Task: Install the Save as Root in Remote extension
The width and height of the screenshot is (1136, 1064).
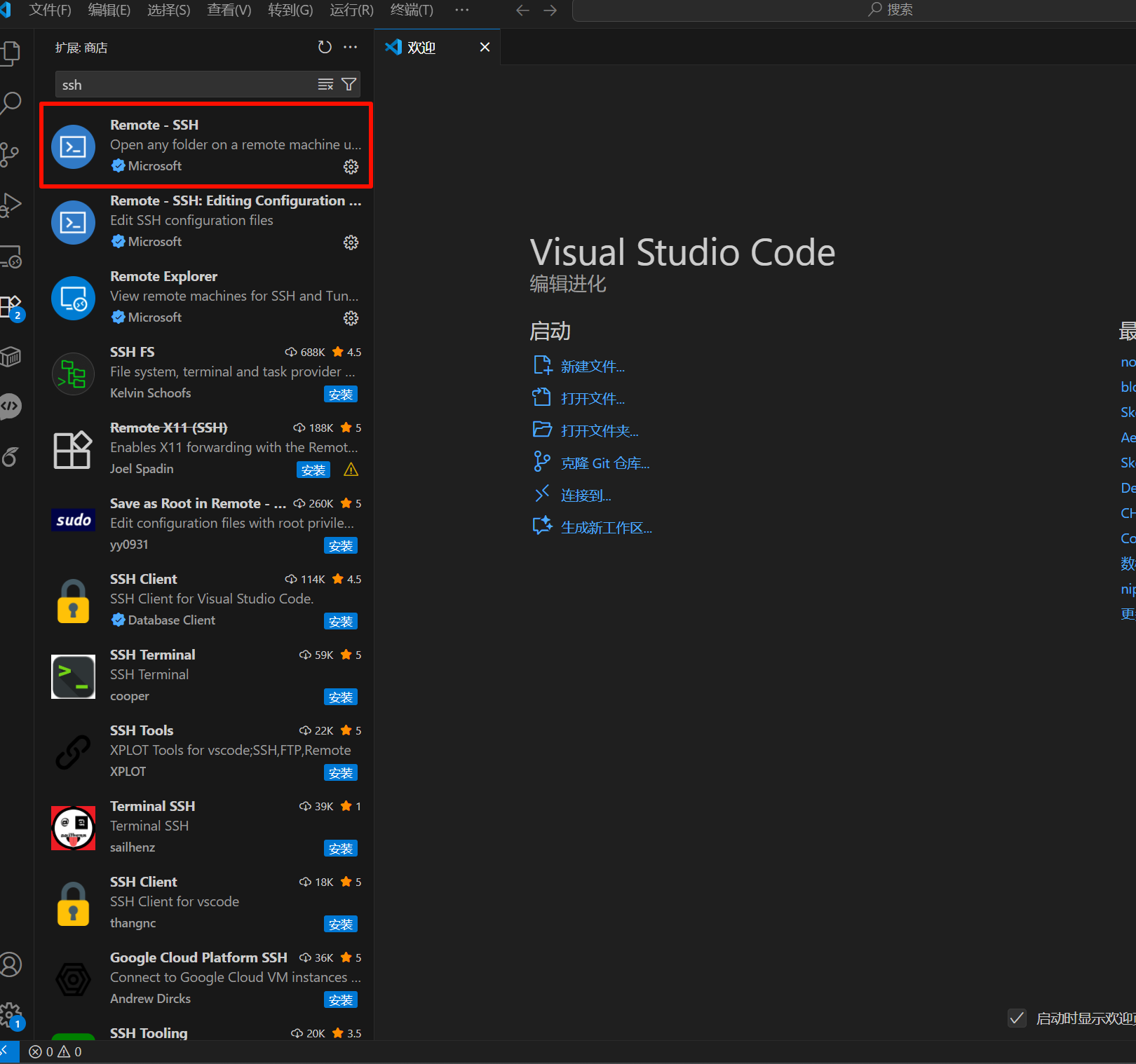Action: pyautogui.click(x=341, y=545)
